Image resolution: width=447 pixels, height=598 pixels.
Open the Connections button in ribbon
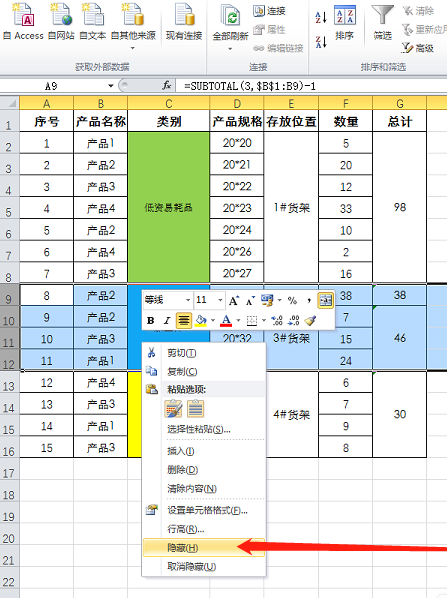[269, 11]
